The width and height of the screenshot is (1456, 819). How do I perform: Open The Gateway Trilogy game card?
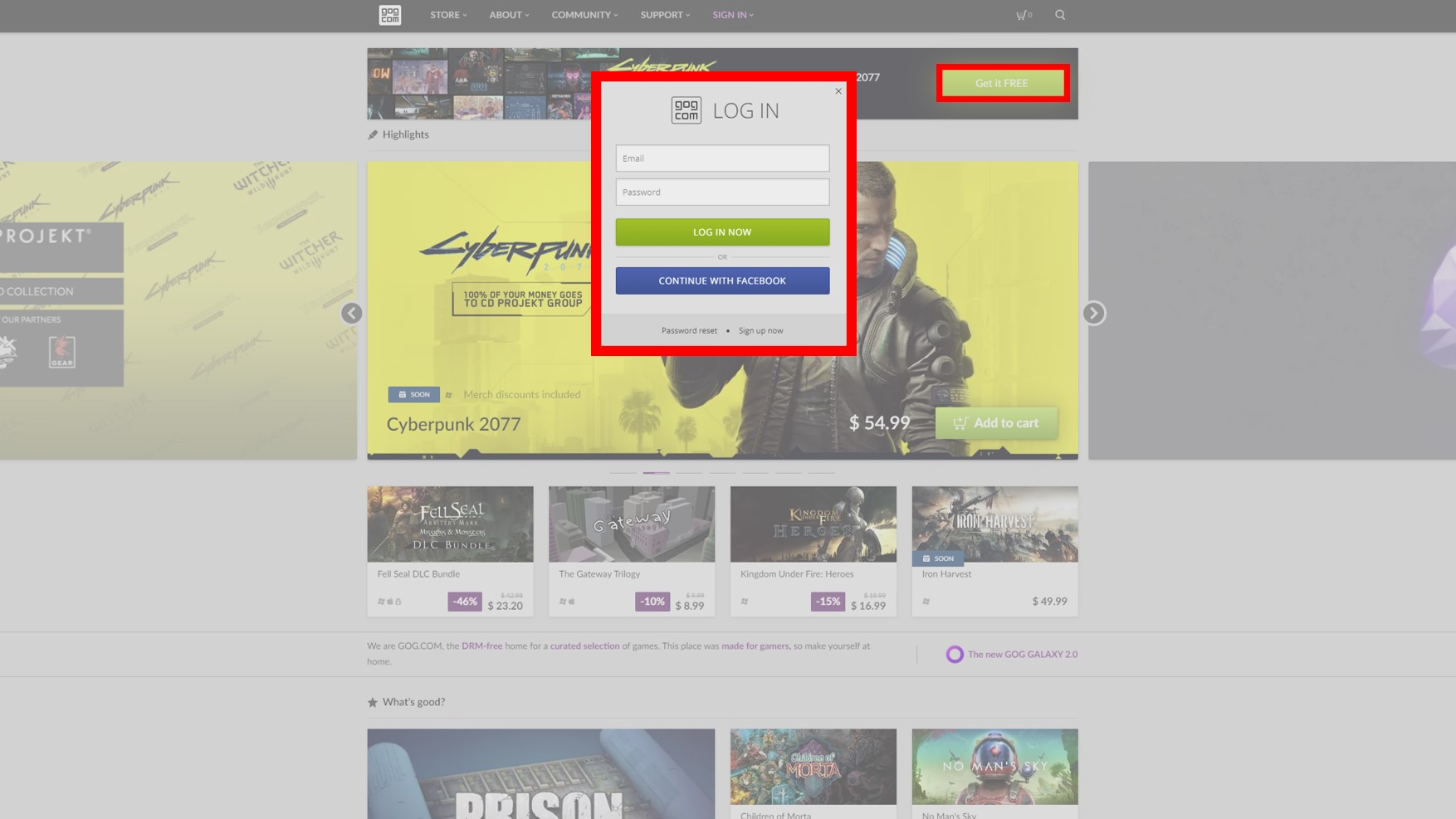[x=632, y=551]
